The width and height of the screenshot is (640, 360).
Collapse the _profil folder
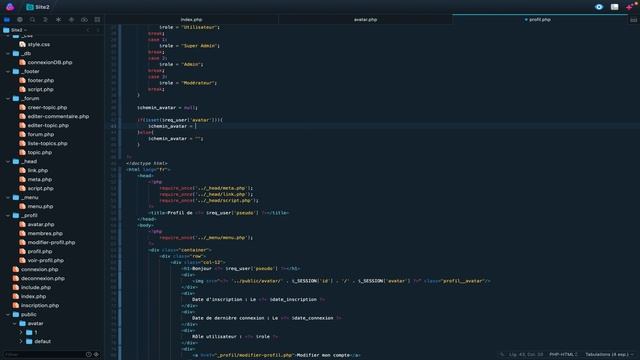pyautogui.click(x=8, y=215)
